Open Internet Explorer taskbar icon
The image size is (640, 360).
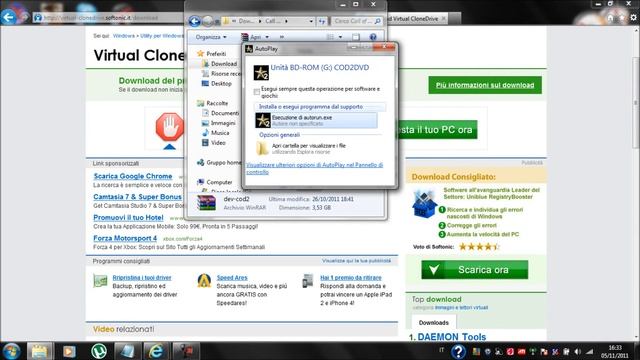156,351
